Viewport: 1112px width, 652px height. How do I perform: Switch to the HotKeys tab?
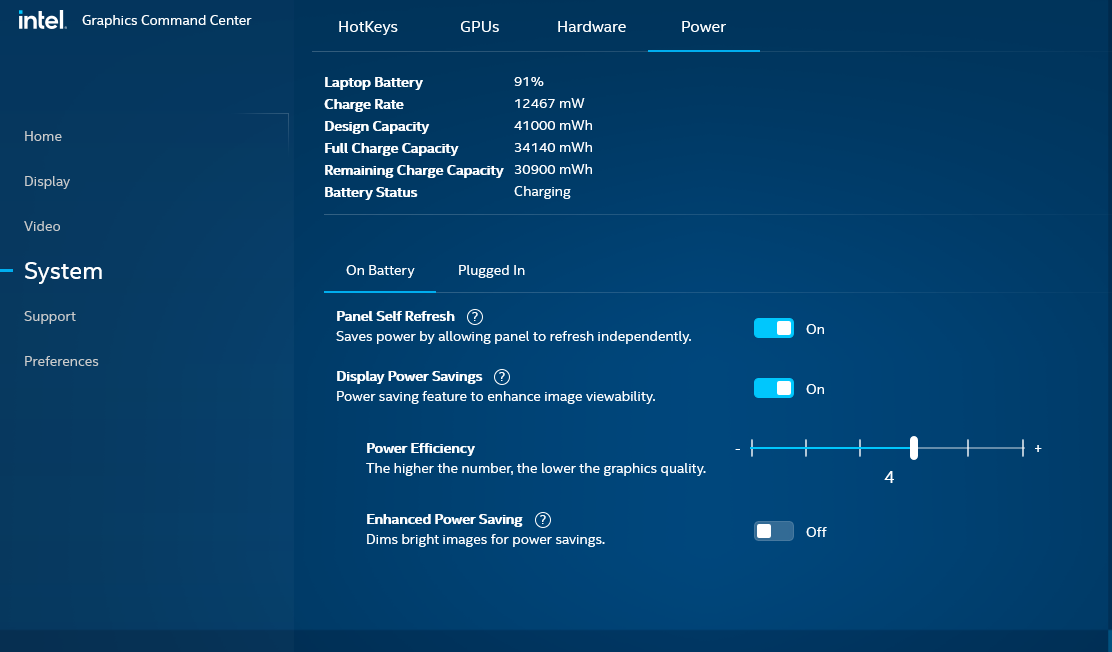[368, 27]
